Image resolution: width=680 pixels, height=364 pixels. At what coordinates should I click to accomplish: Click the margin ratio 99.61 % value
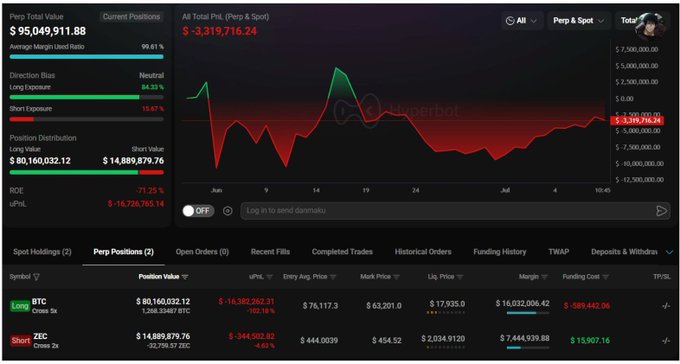coord(153,46)
